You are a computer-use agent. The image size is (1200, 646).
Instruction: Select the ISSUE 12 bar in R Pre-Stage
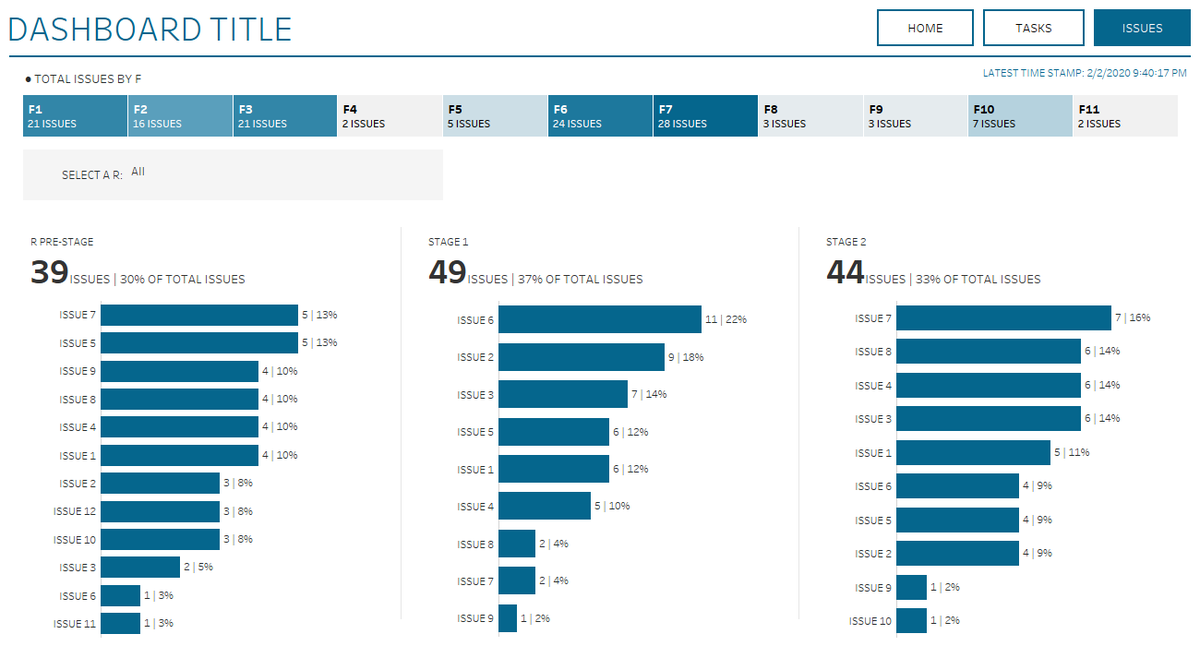coord(160,511)
